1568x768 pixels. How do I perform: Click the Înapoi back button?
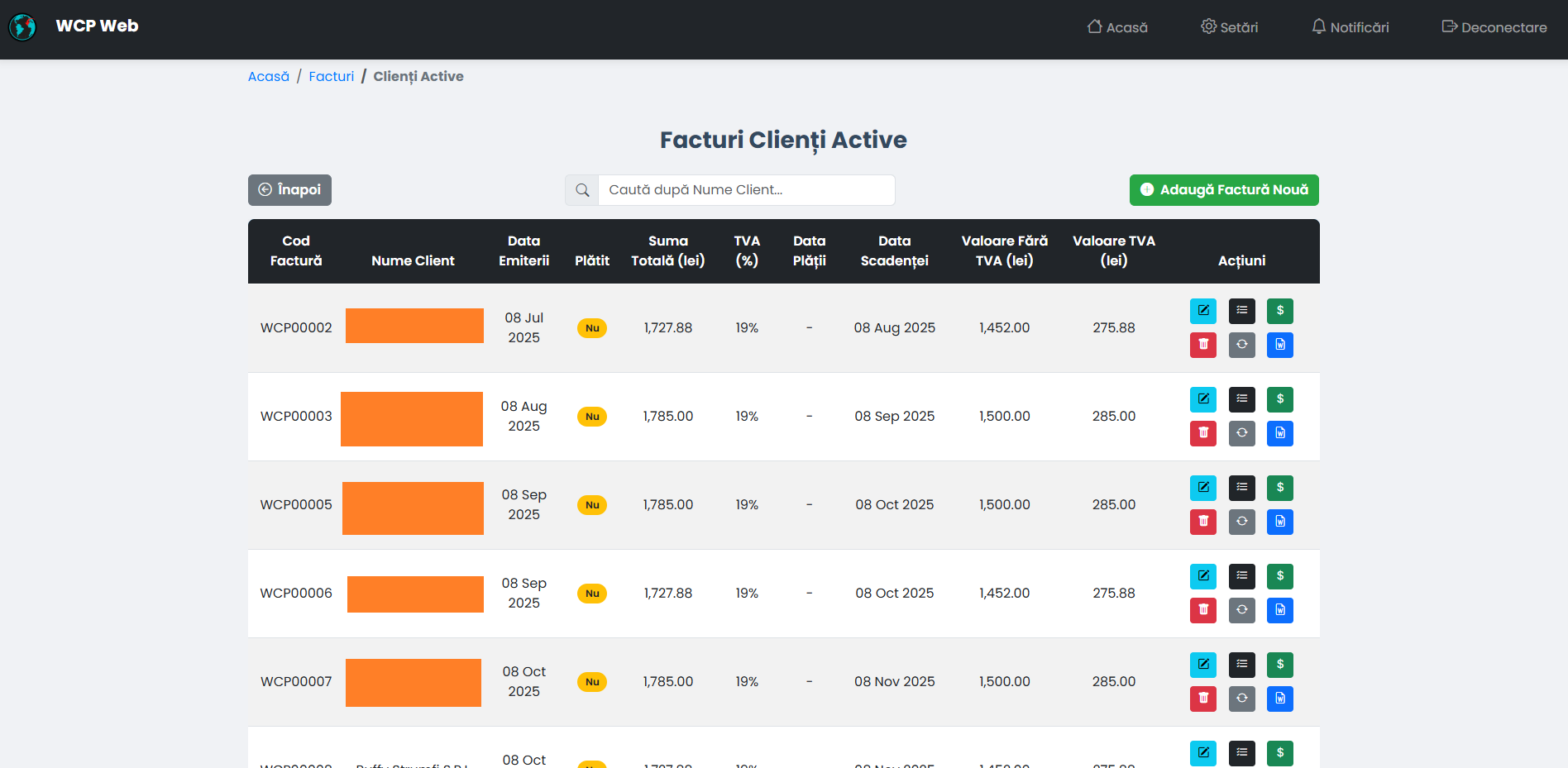[289, 190]
